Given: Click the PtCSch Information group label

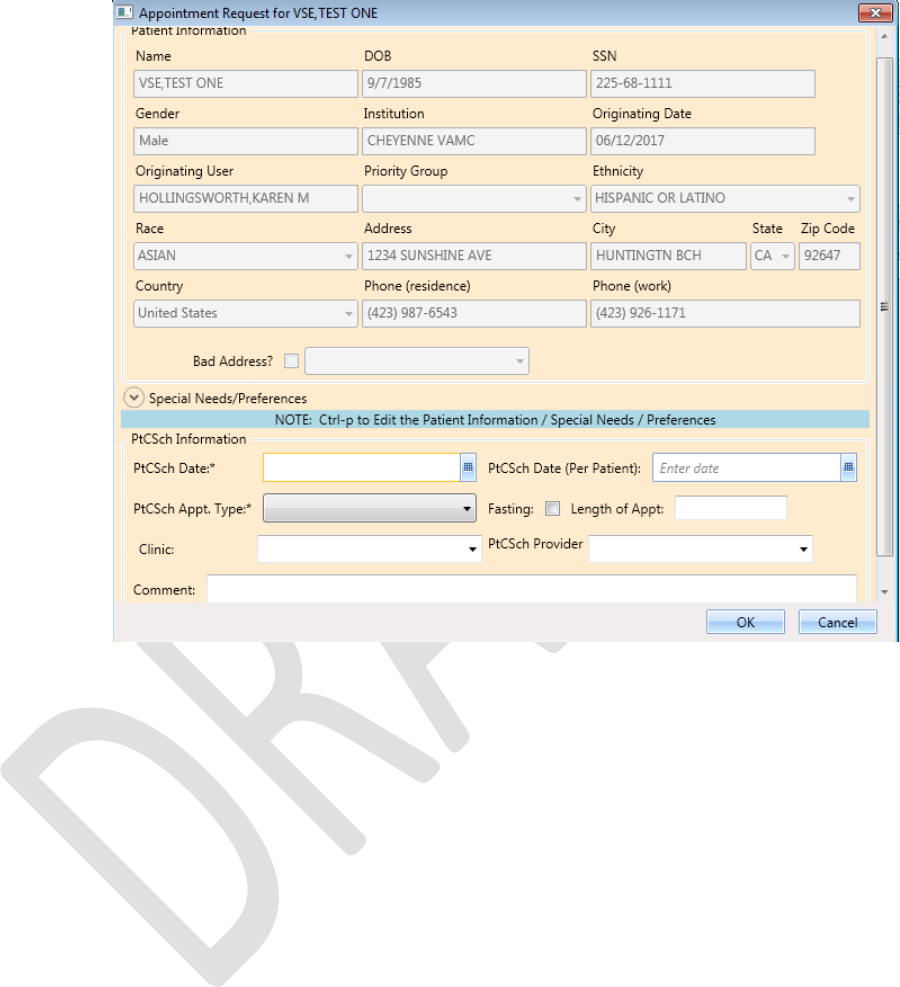Looking at the screenshot, I should tap(188, 439).
